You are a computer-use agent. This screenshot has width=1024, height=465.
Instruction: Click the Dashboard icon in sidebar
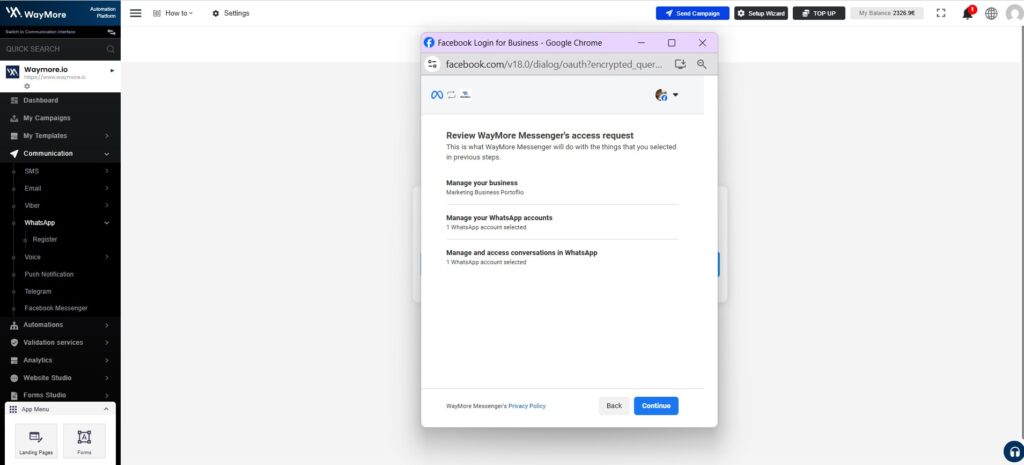coord(14,101)
